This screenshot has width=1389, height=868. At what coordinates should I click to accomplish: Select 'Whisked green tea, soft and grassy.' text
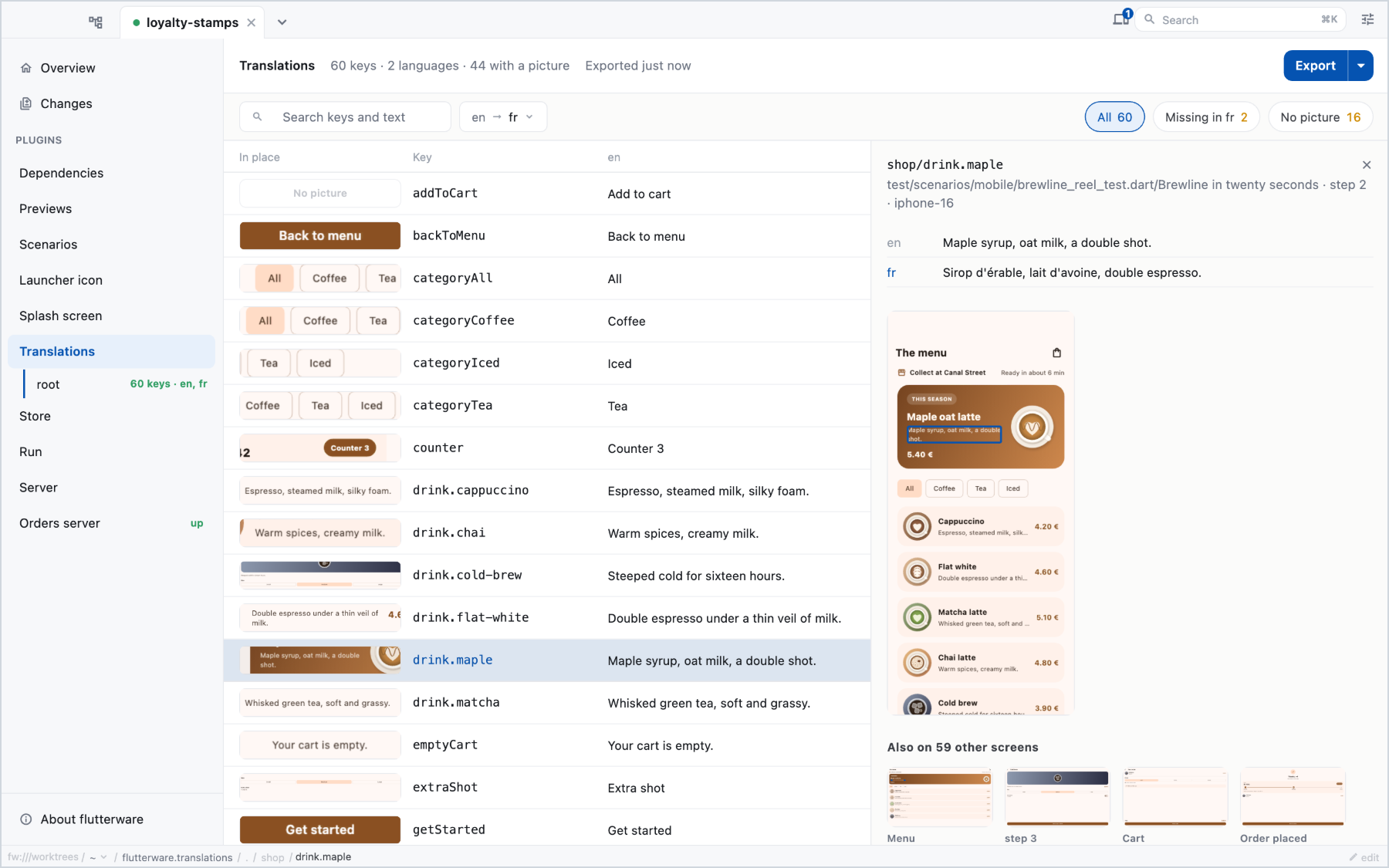click(x=709, y=704)
